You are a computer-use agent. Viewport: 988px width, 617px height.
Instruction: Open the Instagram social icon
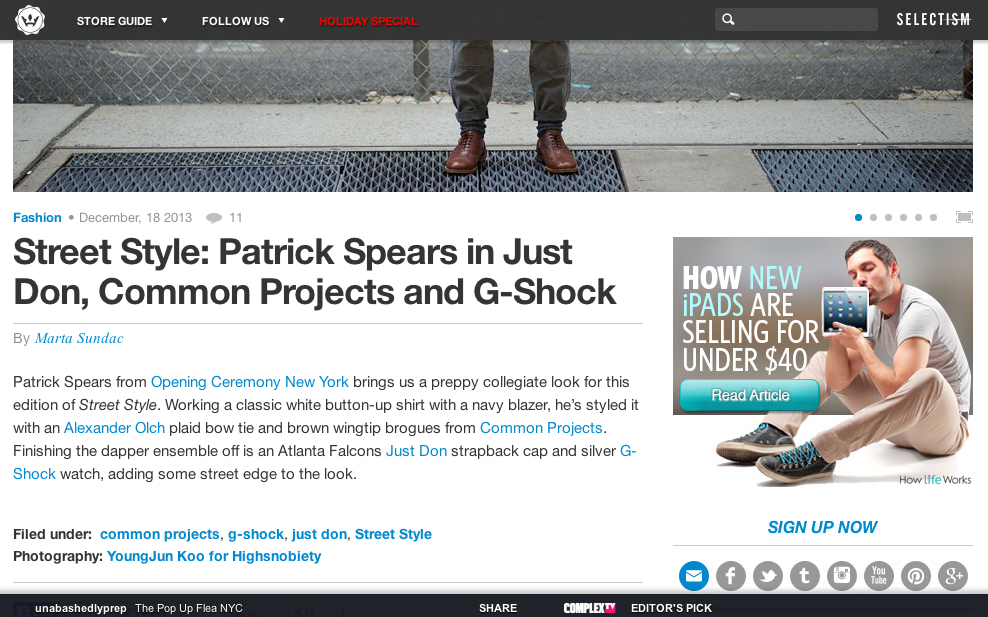coord(842,575)
